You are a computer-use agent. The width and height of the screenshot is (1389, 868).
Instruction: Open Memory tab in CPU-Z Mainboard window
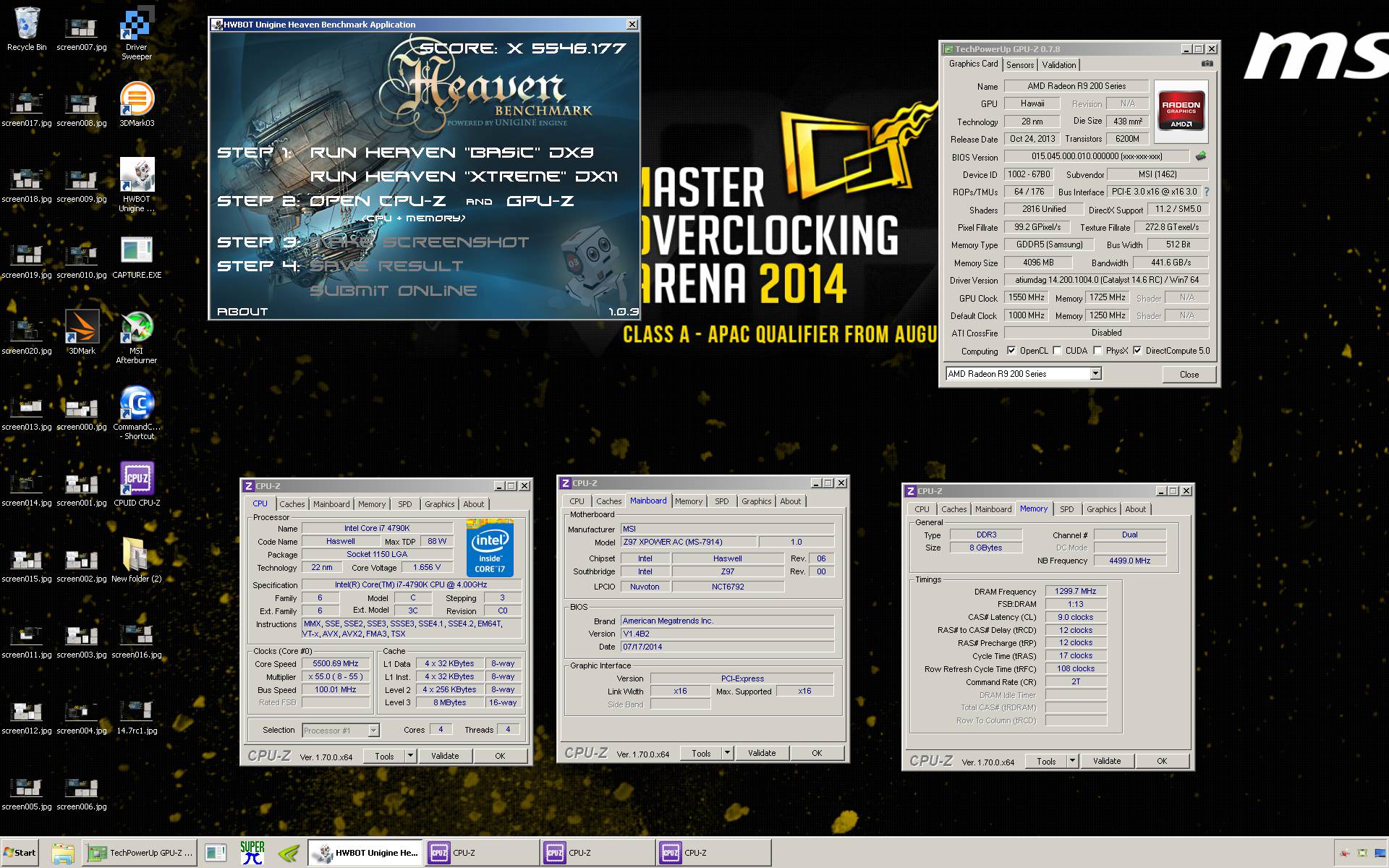pos(689,501)
